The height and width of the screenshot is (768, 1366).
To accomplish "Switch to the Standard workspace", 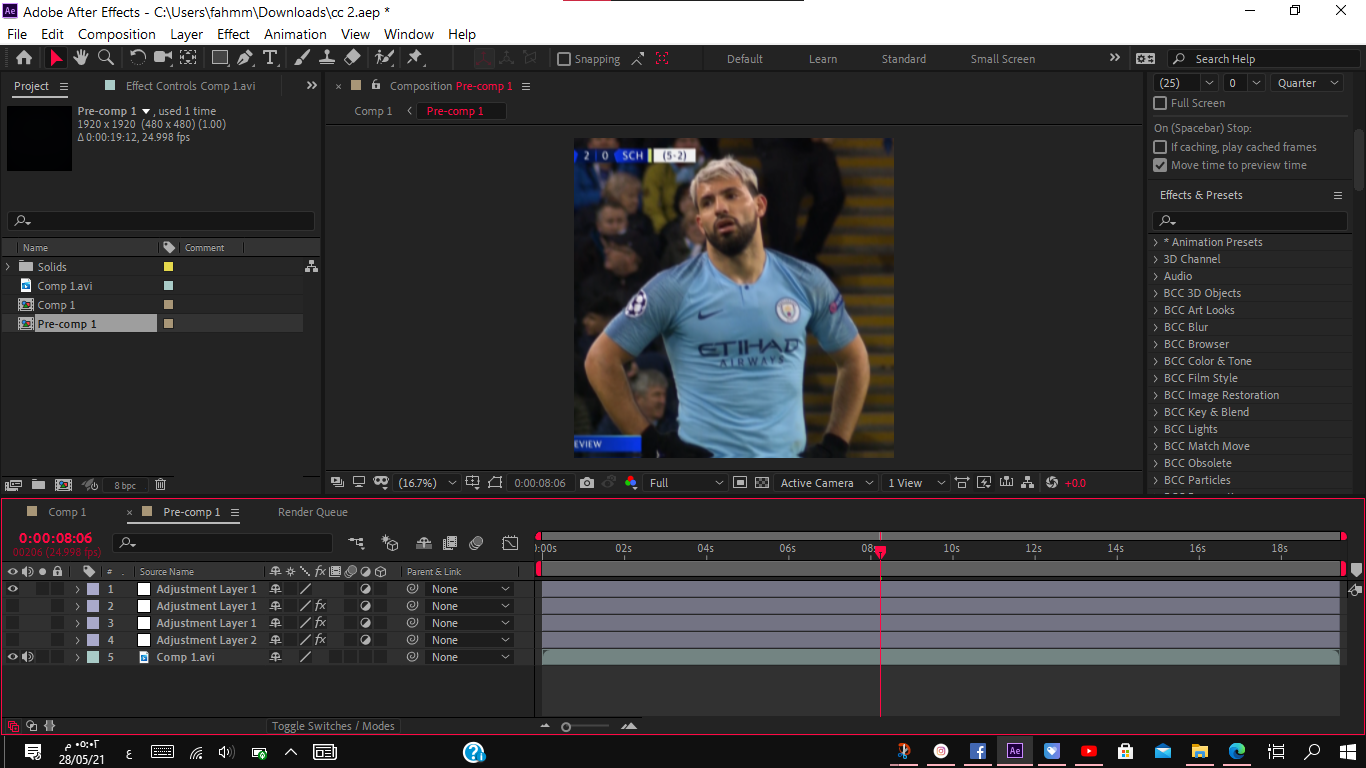I will (x=904, y=59).
